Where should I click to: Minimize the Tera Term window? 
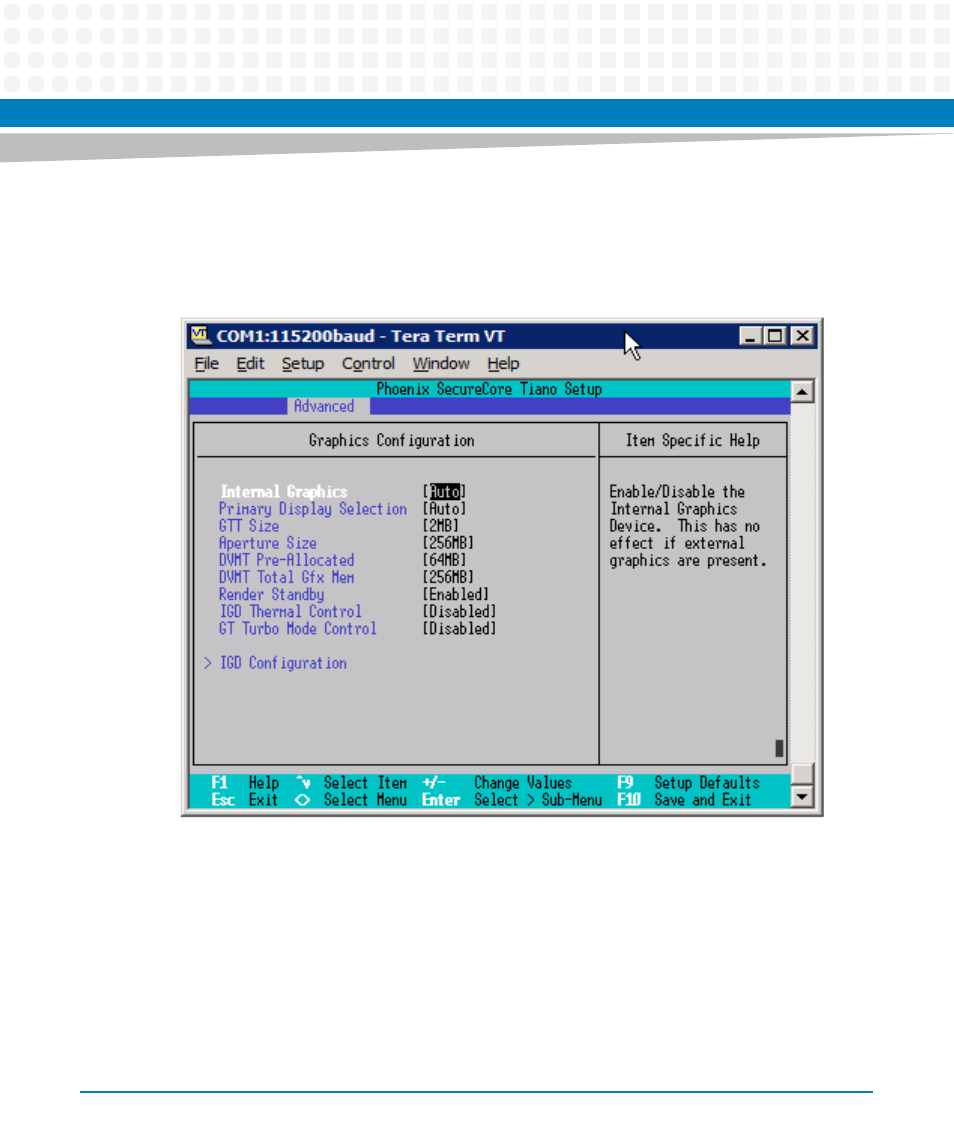click(750, 336)
